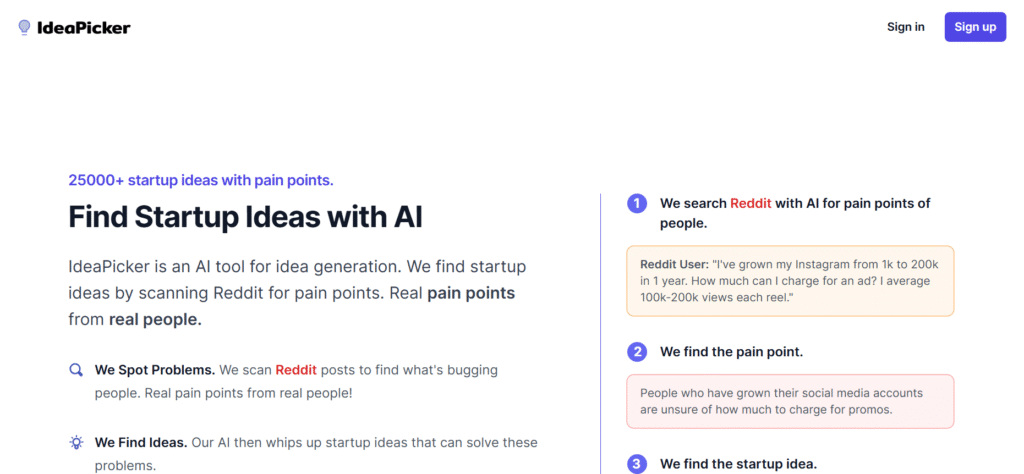Click the pink pain point description box

tap(790, 402)
